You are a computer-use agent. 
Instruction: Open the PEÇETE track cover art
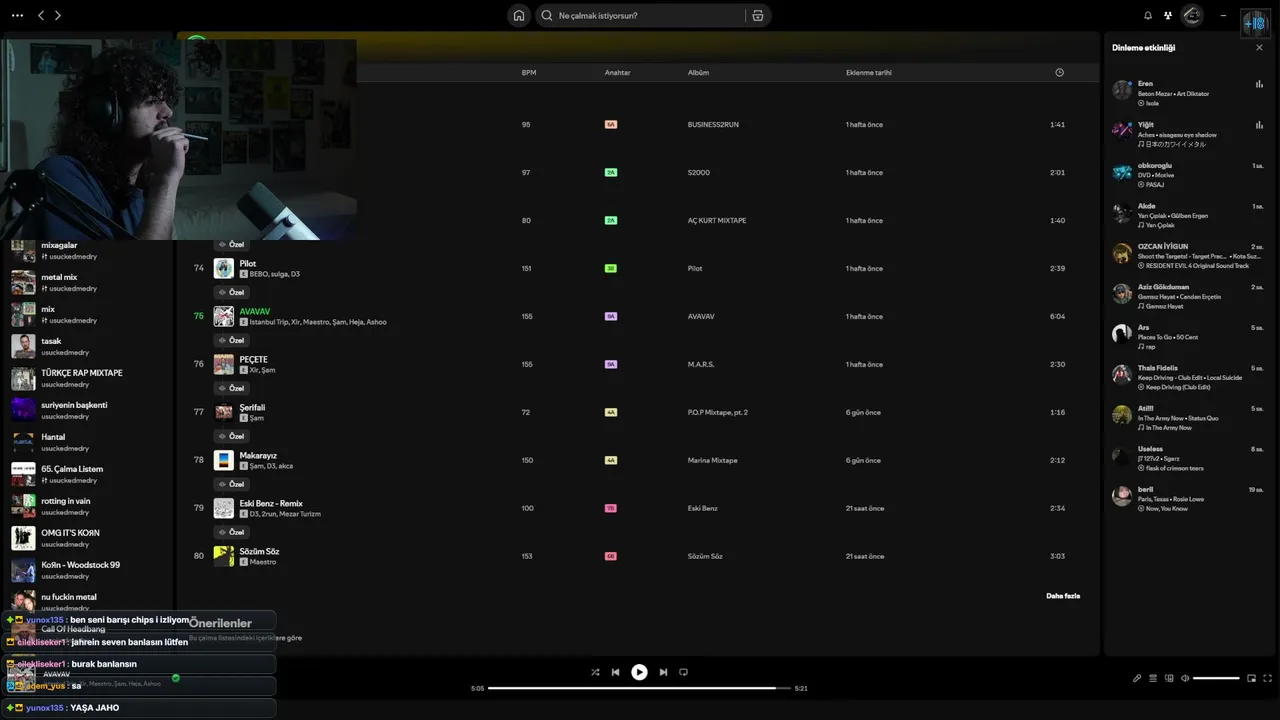223,364
